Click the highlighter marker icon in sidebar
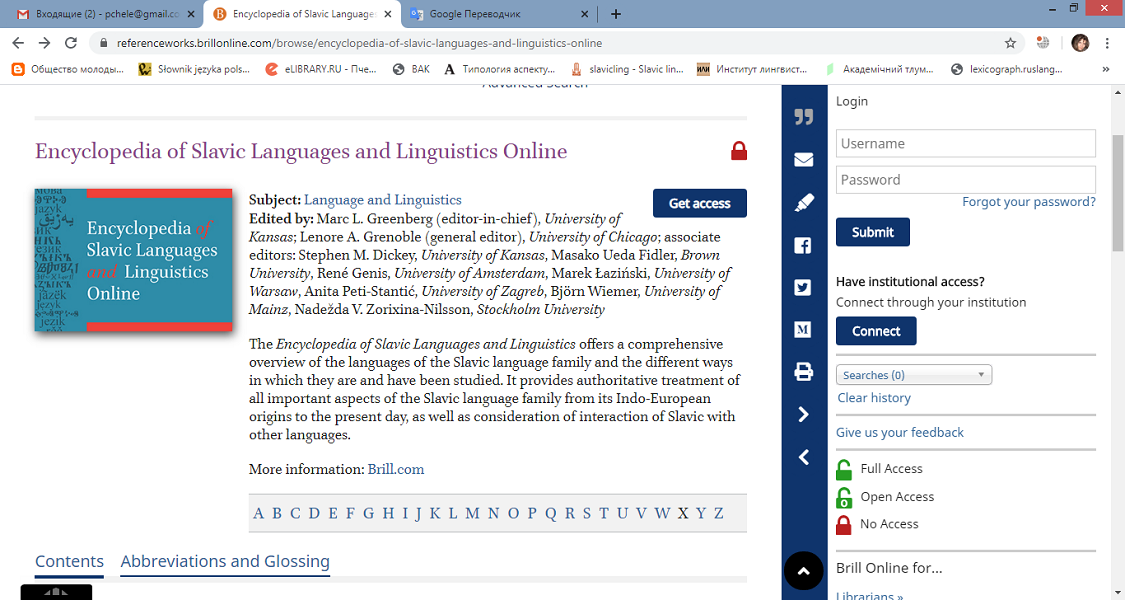1125x600 pixels. tap(804, 203)
